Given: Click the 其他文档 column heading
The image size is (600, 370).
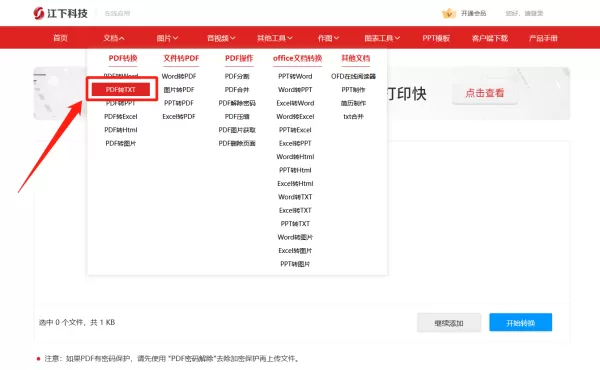Looking at the screenshot, I should tap(356, 59).
